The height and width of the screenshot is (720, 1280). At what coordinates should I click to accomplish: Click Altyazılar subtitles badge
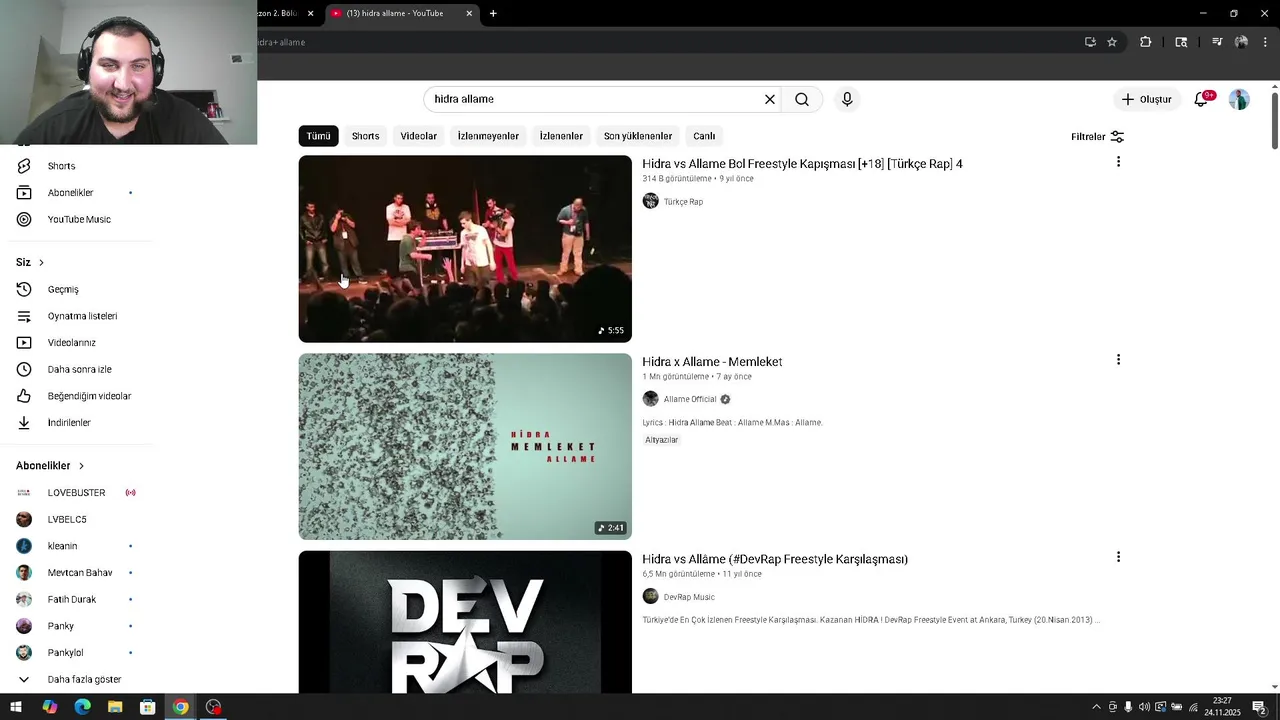click(662, 440)
